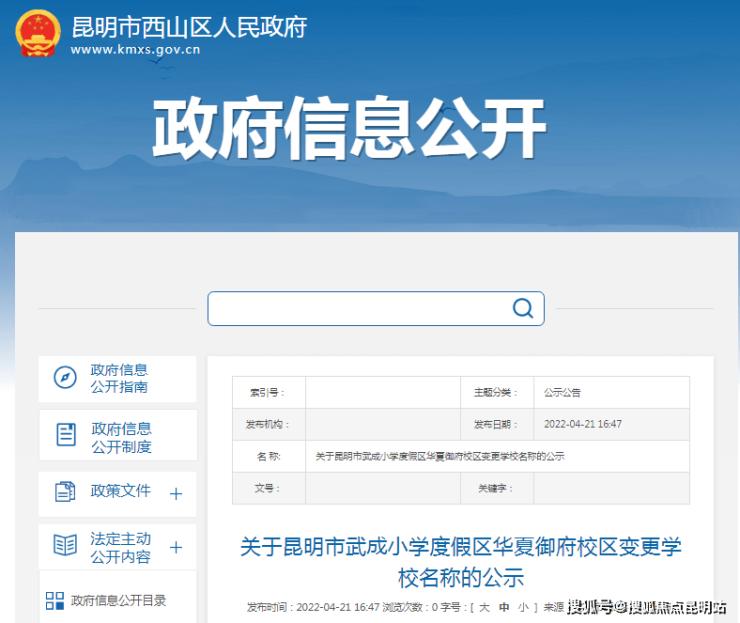Select the 政策文件 sidebar entry
Image resolution: width=740 pixels, height=623 pixels.
(120, 491)
